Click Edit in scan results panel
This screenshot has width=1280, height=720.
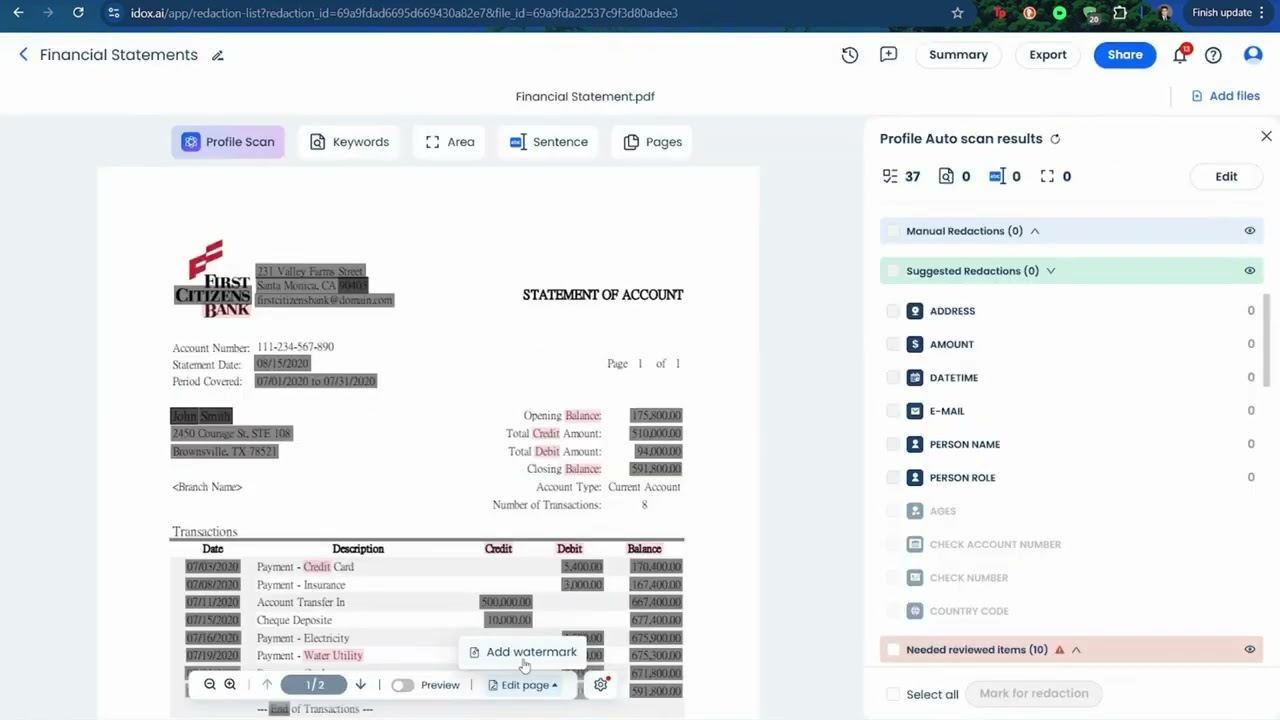click(x=1226, y=176)
